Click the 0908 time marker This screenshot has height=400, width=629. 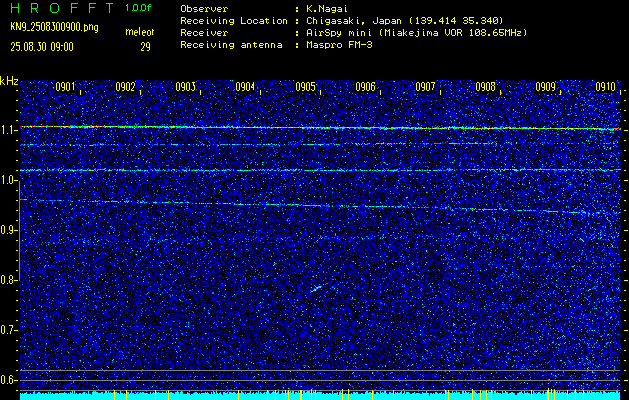pyautogui.click(x=485, y=87)
